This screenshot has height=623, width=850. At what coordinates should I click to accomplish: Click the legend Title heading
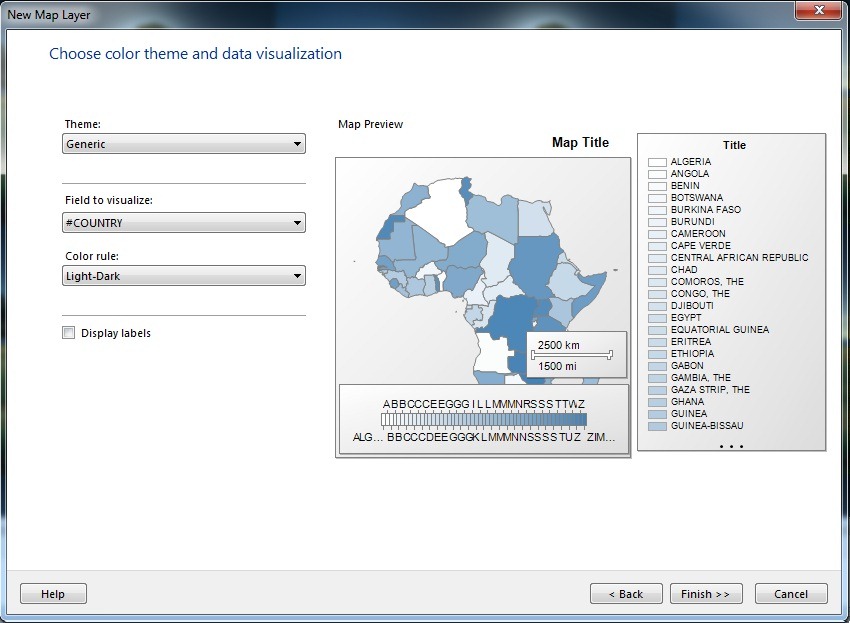[734, 145]
